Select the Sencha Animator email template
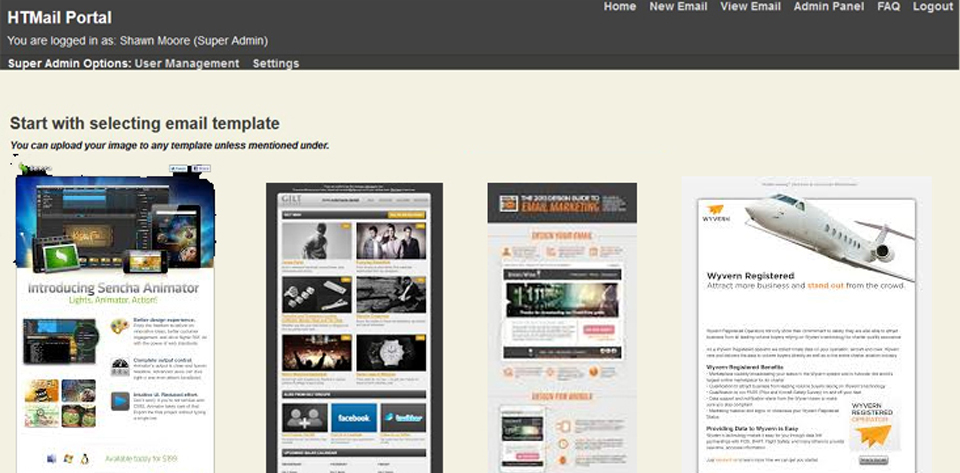The image size is (960, 473). (116, 320)
